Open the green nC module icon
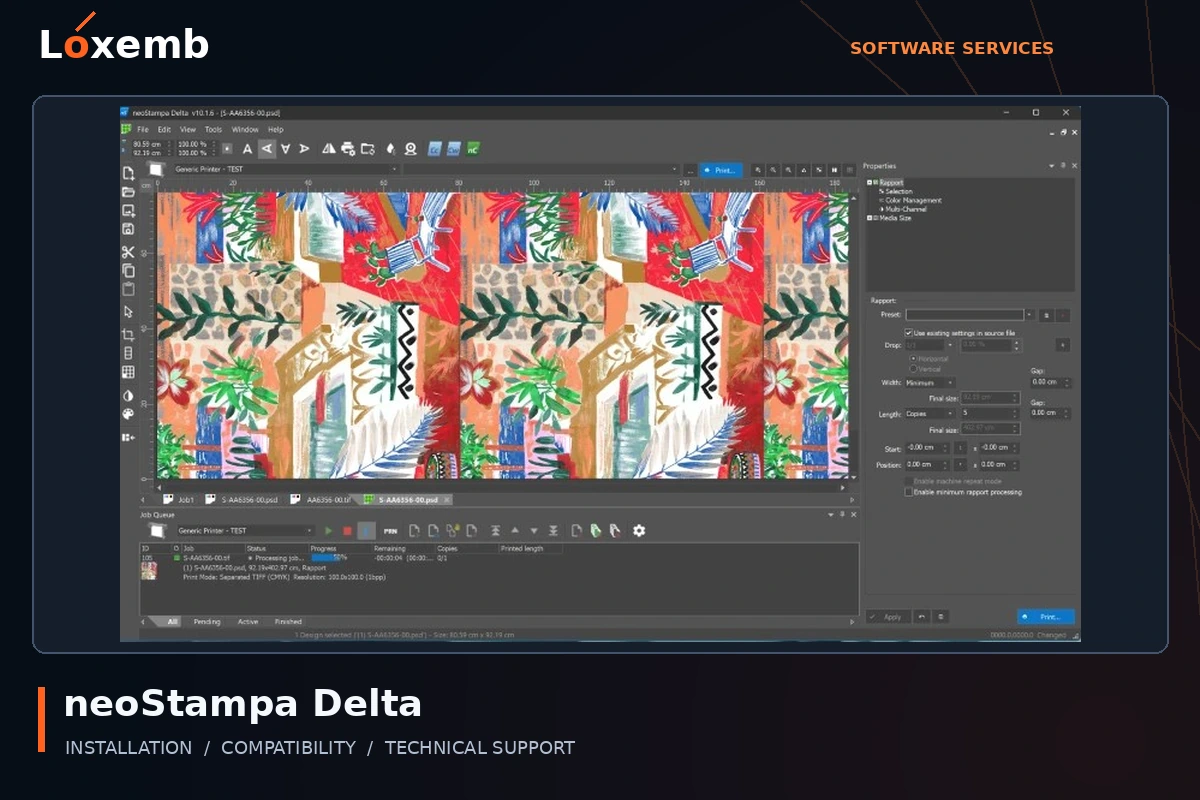This screenshot has width=1200, height=800. click(x=473, y=149)
